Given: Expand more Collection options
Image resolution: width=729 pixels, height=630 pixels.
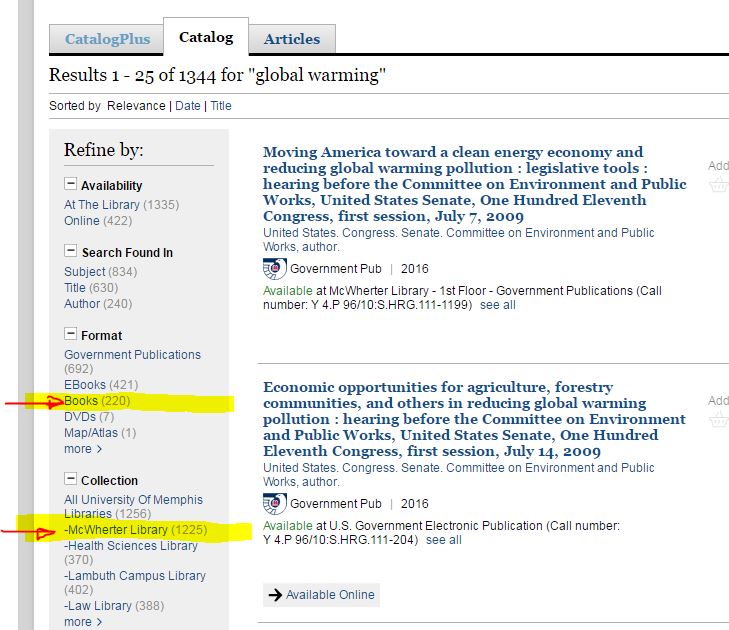Looking at the screenshot, I should click(83, 622).
